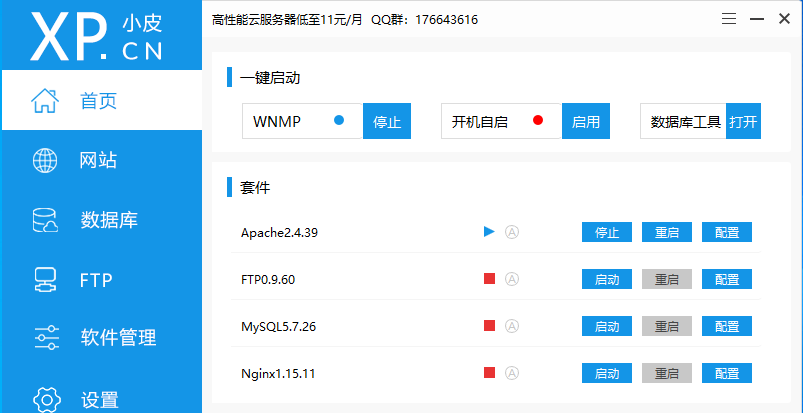Start MySQL5.7.26 with 启动

click(607, 326)
